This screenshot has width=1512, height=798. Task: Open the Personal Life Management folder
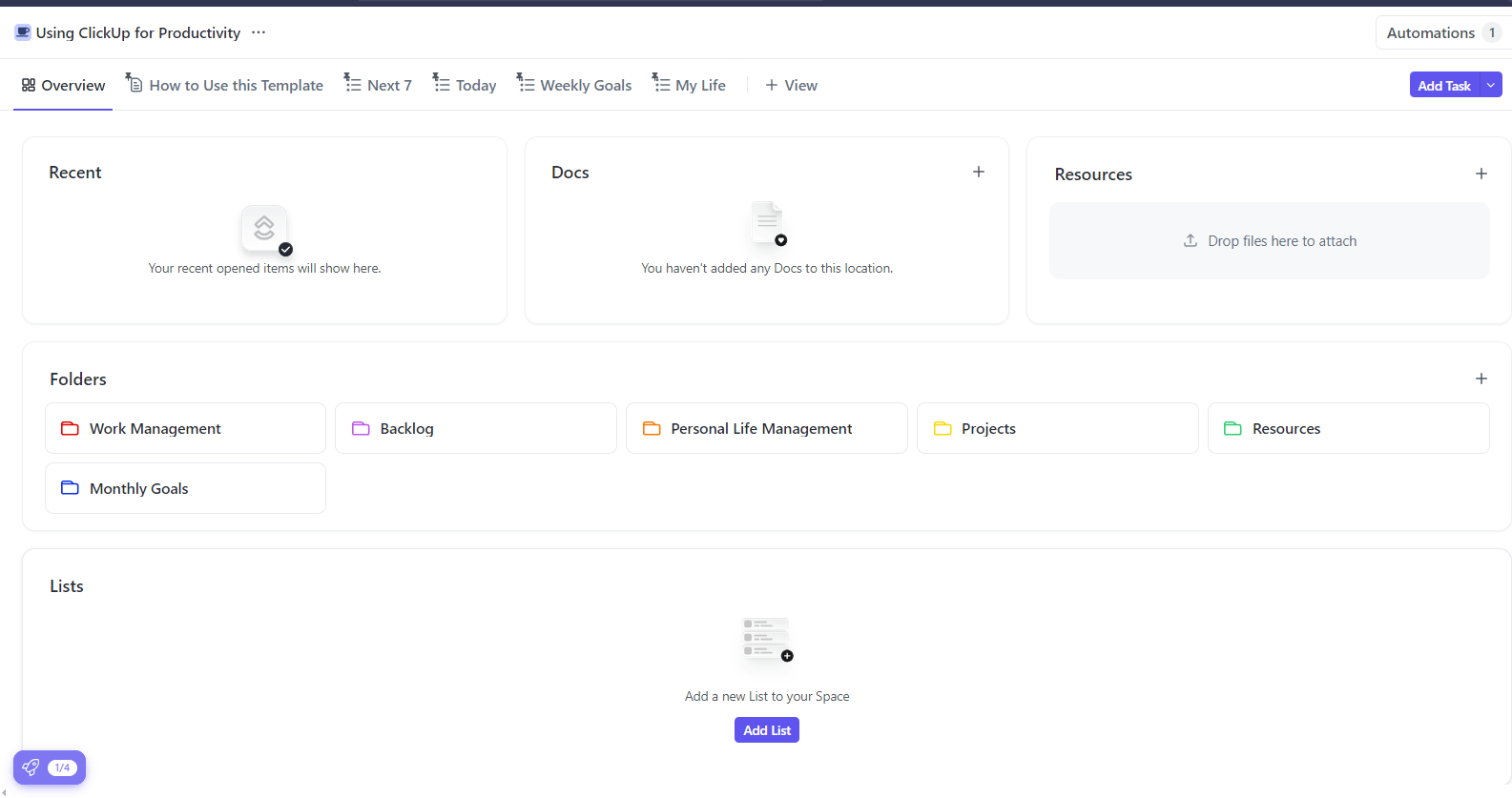(767, 428)
